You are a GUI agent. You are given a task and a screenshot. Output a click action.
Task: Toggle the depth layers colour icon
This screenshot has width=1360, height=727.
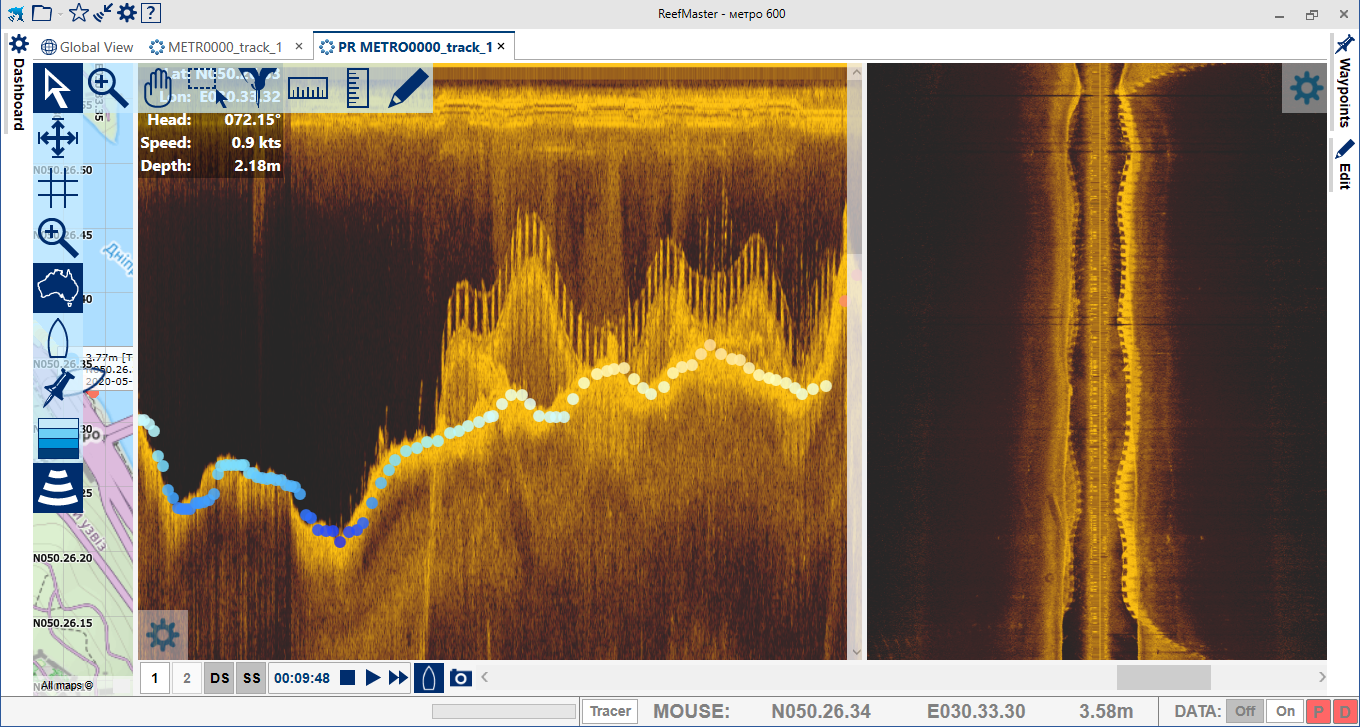(58, 437)
